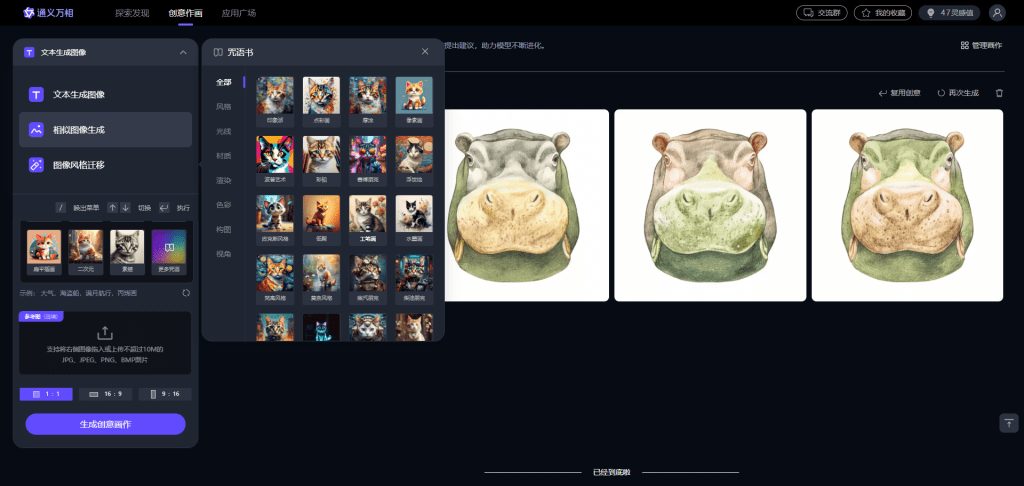Open the 风格 category in 咒语书
The image size is (1024, 486).
223,106
